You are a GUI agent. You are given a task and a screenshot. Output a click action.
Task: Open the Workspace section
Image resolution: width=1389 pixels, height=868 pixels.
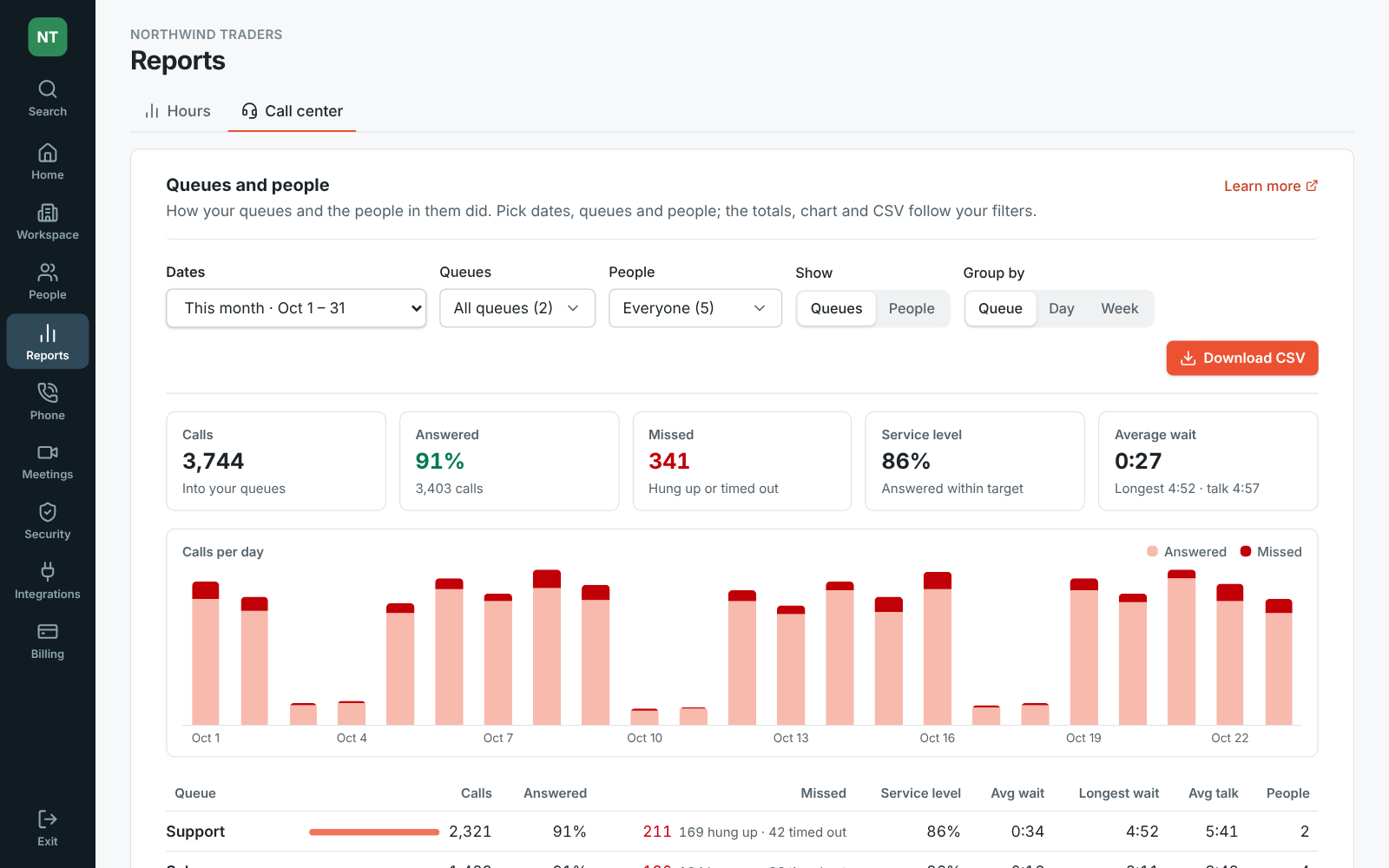48,222
